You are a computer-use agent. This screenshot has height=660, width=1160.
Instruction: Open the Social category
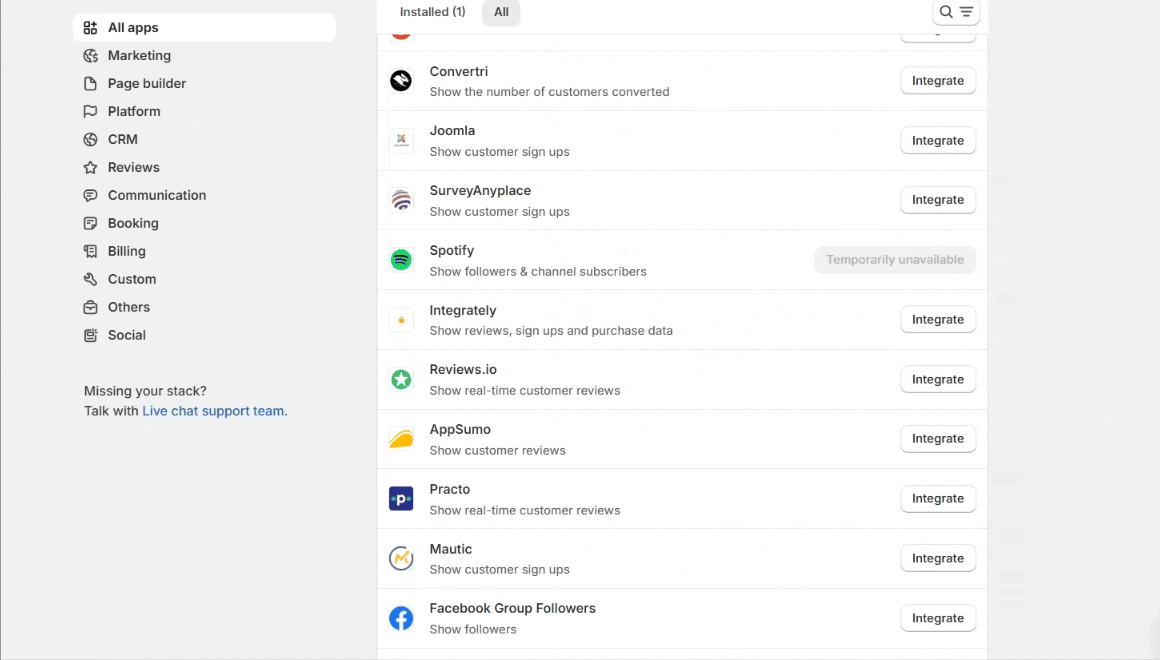coord(126,336)
